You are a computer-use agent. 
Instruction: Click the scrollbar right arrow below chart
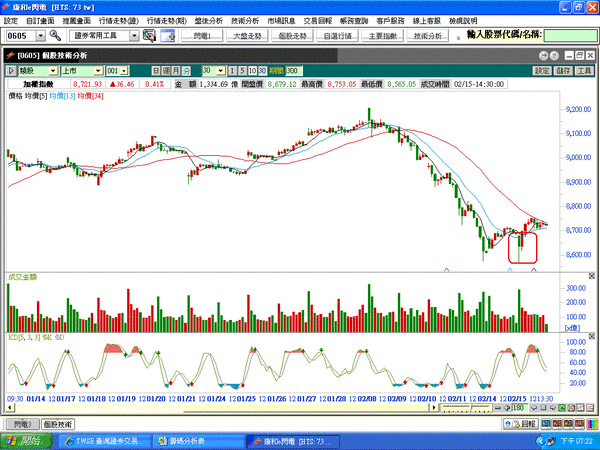coord(434,408)
